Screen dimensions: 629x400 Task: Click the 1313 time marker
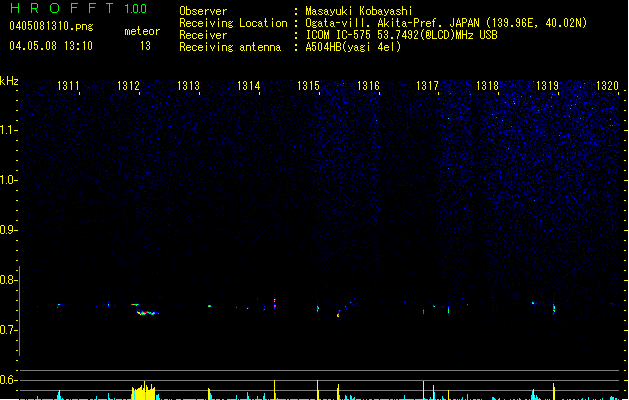(x=189, y=86)
